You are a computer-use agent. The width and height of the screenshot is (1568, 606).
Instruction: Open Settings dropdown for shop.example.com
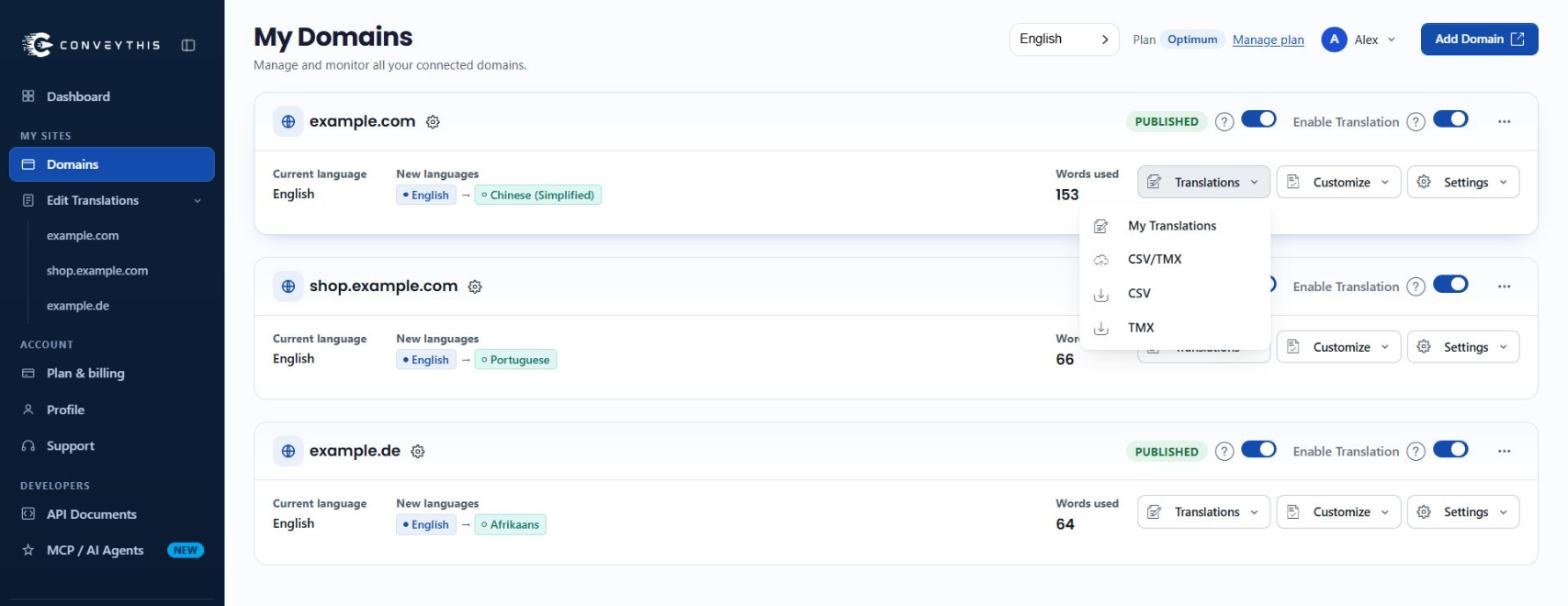coord(1463,347)
